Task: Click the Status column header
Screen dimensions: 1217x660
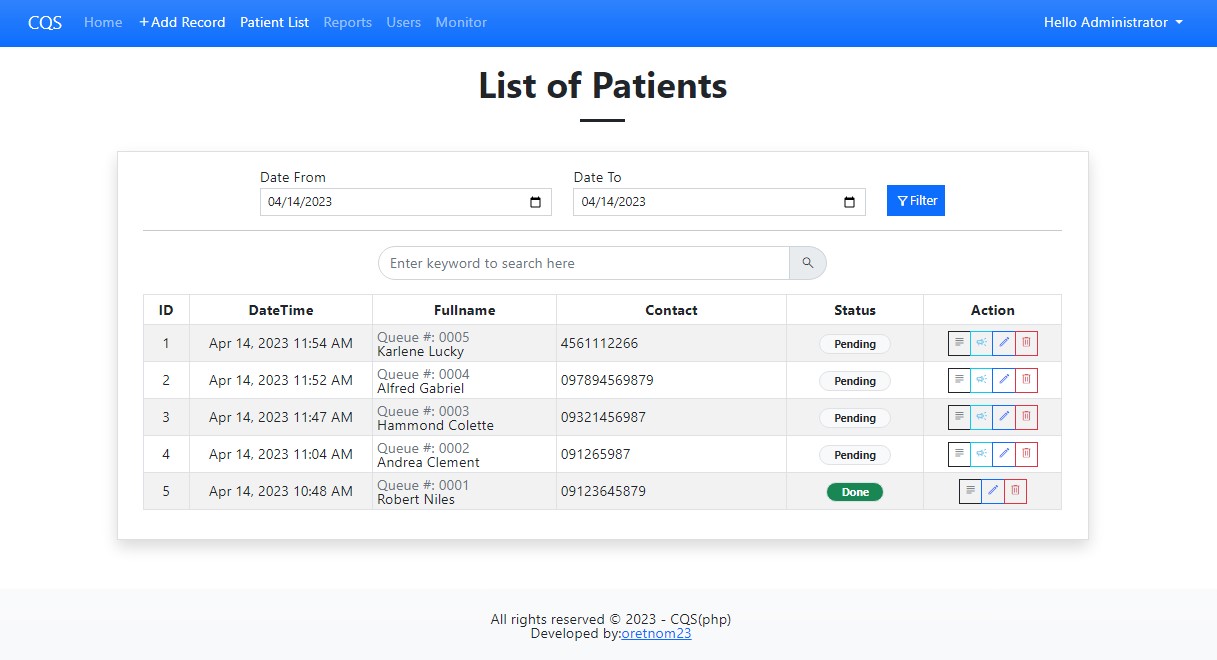Action: 855,310
